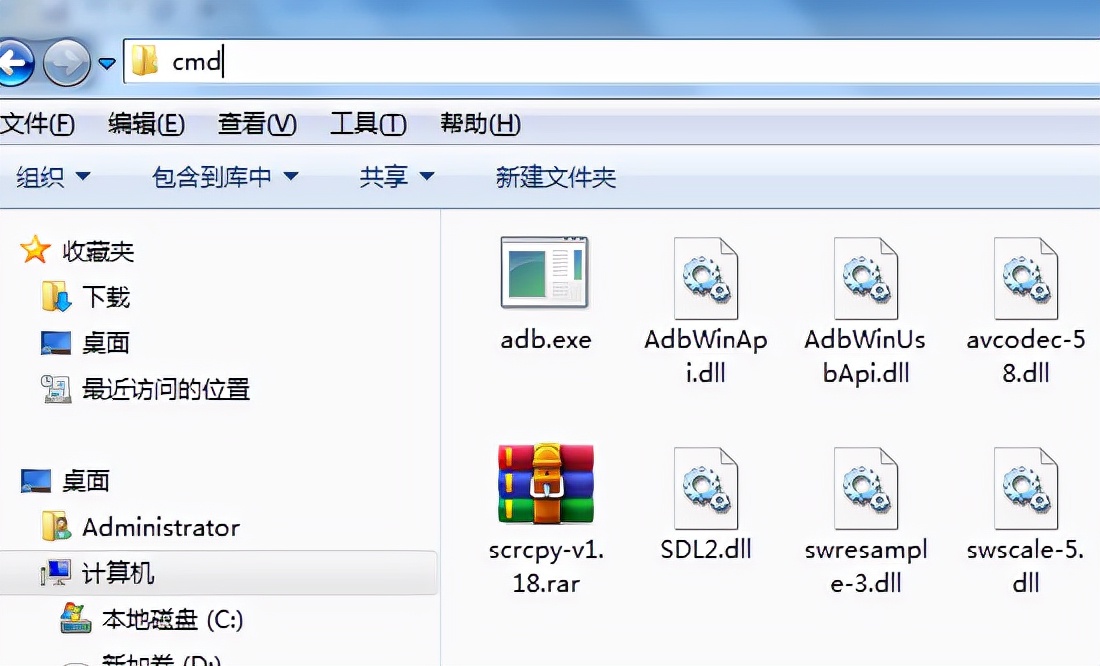Click the adb.exe file name label
Viewport: 1100px width, 666px height.
[x=546, y=340]
